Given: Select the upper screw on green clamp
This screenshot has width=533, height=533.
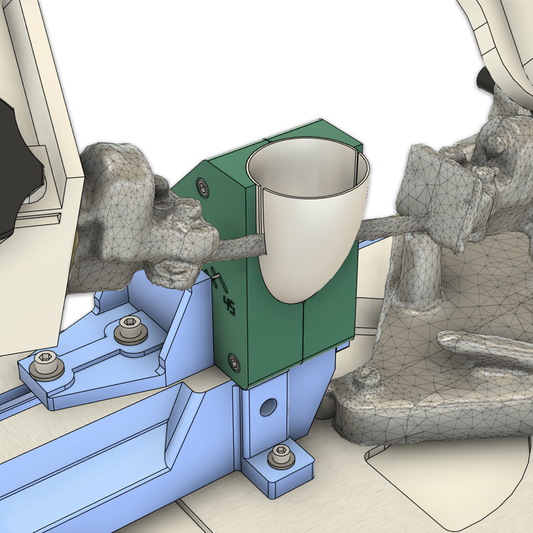Looking at the screenshot, I should (x=203, y=186).
